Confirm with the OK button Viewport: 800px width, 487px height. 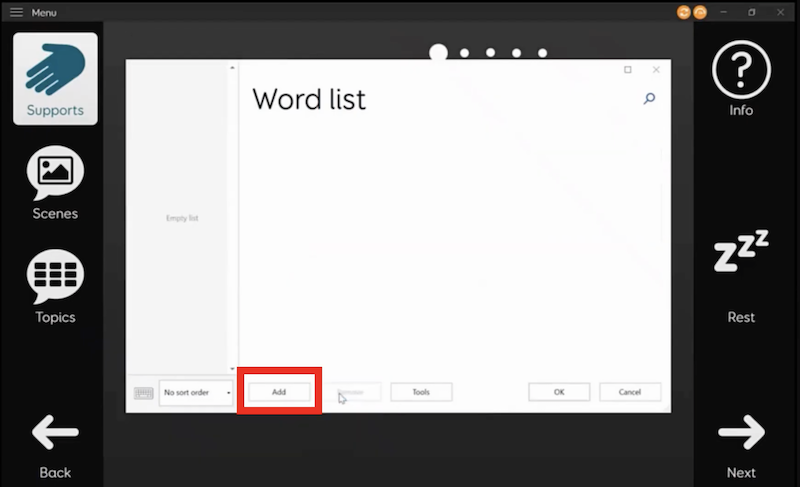(x=559, y=392)
